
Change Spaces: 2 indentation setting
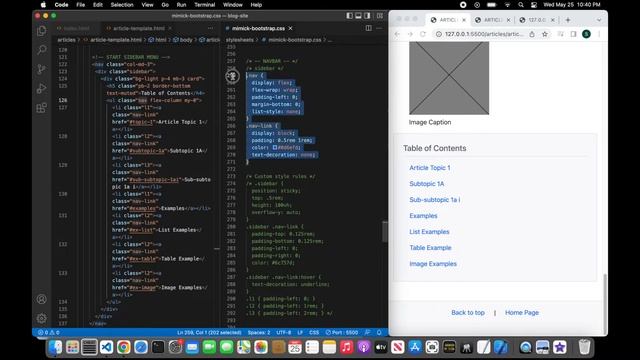click(x=259, y=332)
